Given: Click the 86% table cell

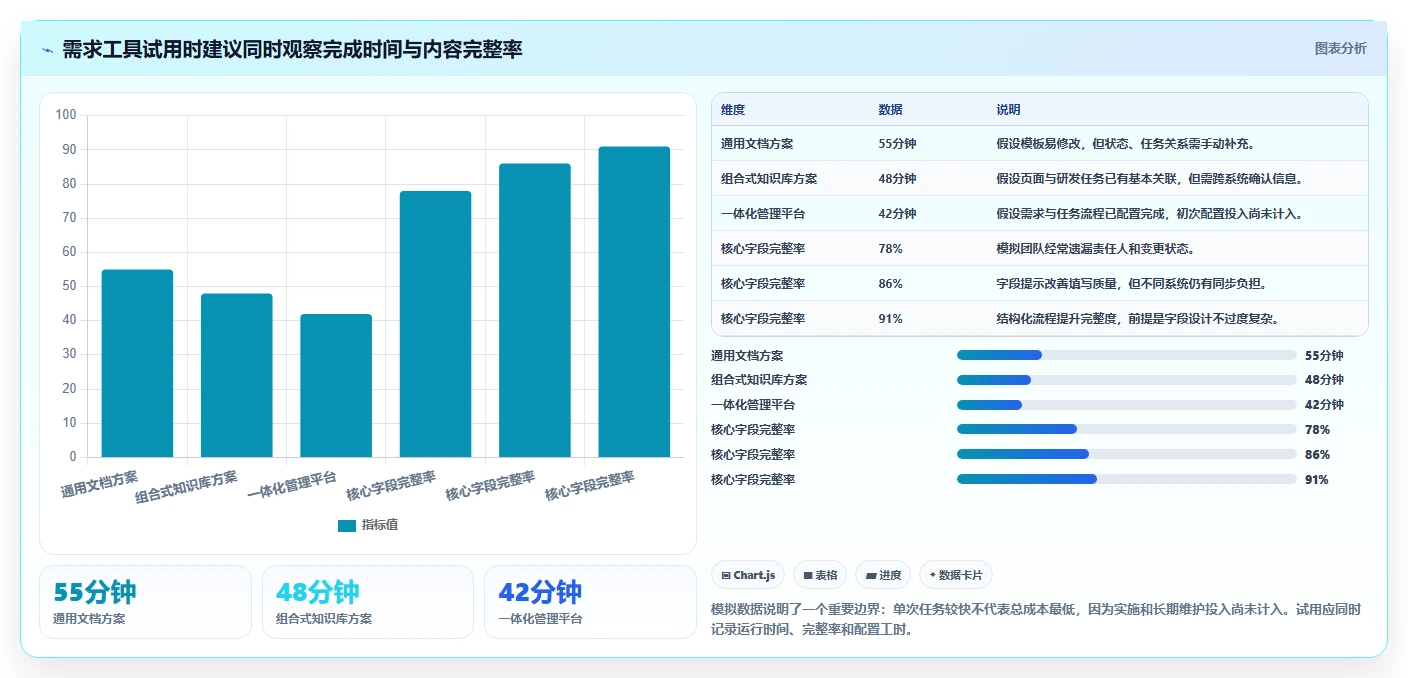Looking at the screenshot, I should [890, 284].
